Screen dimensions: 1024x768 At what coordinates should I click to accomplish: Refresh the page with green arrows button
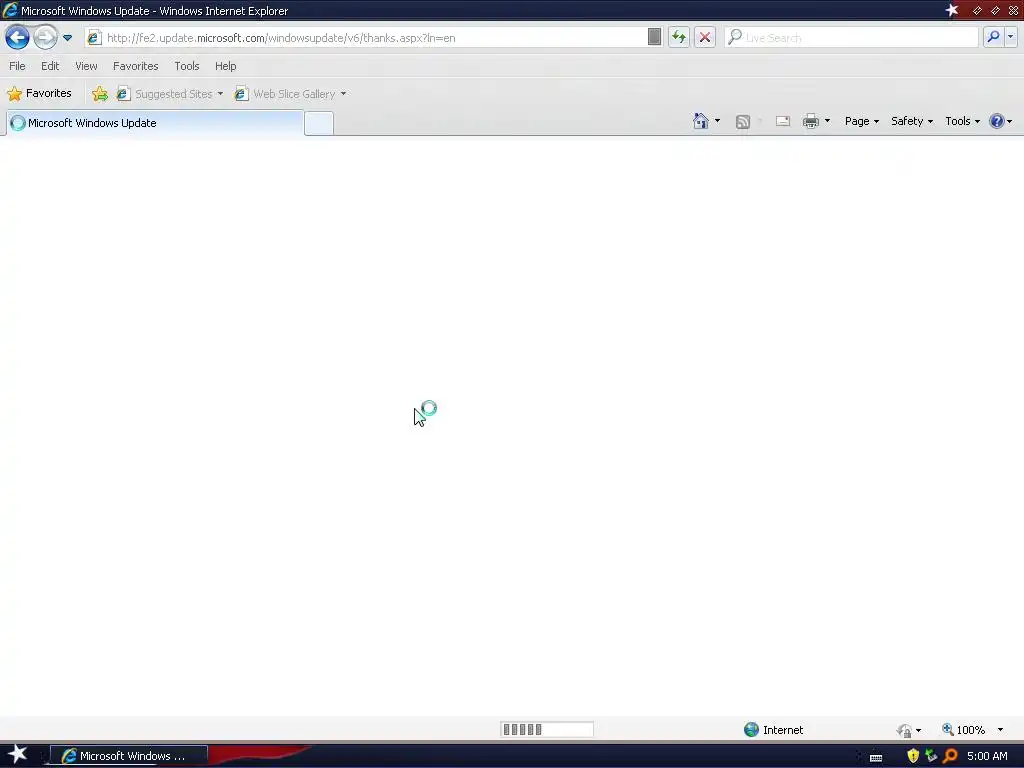(x=679, y=37)
